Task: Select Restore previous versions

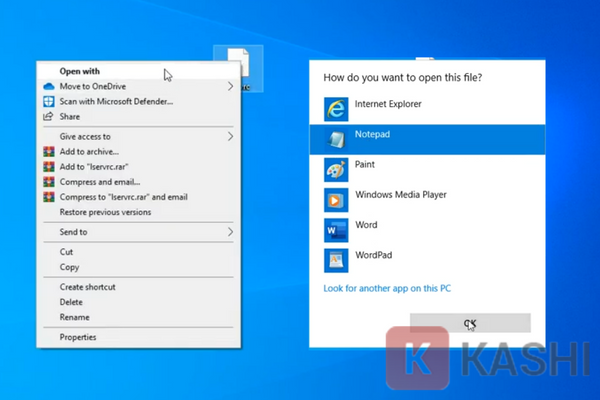Action: 106,212
